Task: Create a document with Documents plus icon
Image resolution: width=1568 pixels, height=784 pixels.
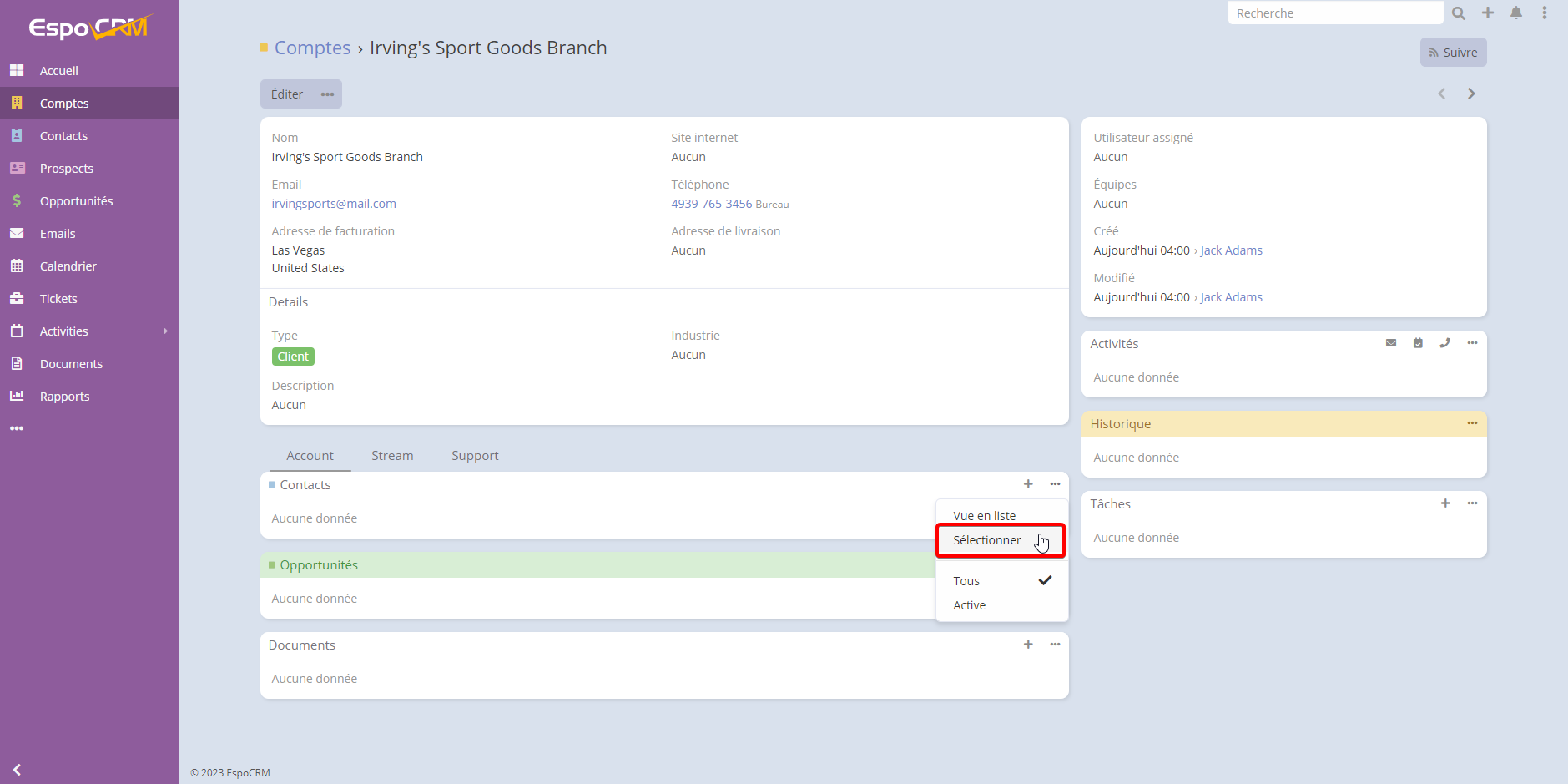Action: 1028,645
